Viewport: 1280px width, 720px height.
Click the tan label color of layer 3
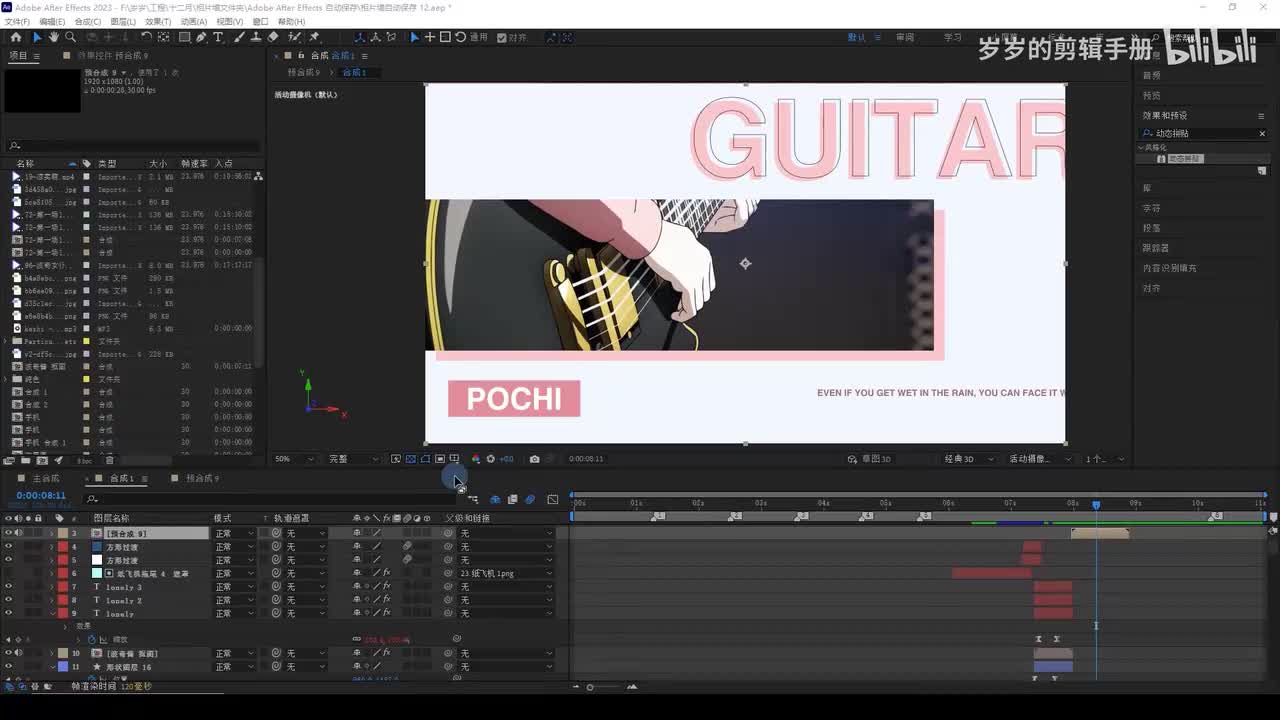click(62, 533)
